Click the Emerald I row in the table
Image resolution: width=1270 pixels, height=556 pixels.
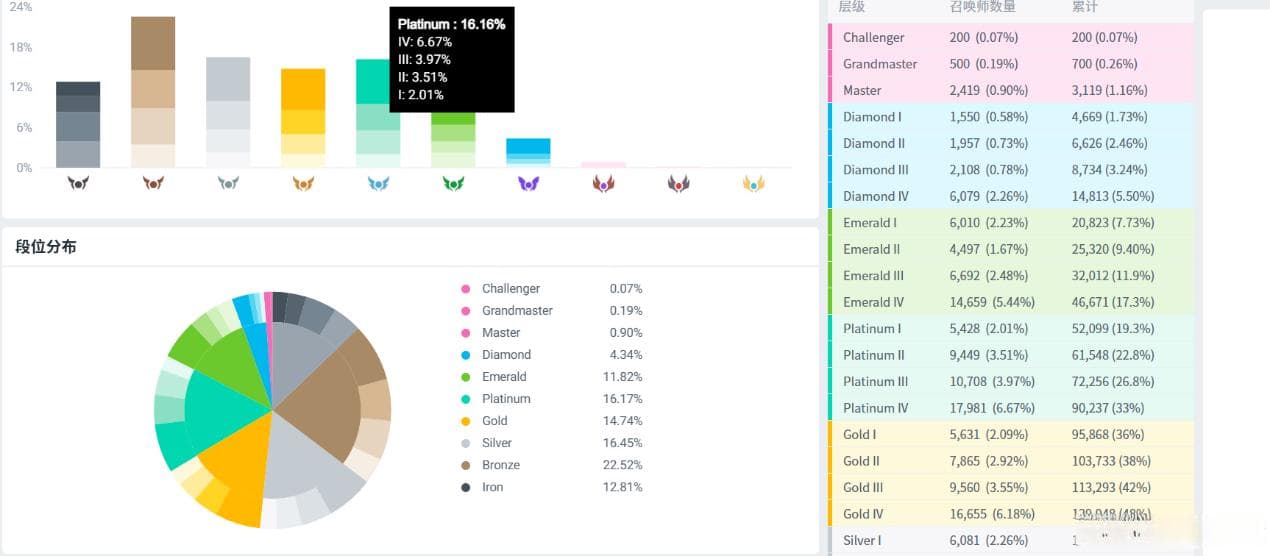click(1011, 223)
